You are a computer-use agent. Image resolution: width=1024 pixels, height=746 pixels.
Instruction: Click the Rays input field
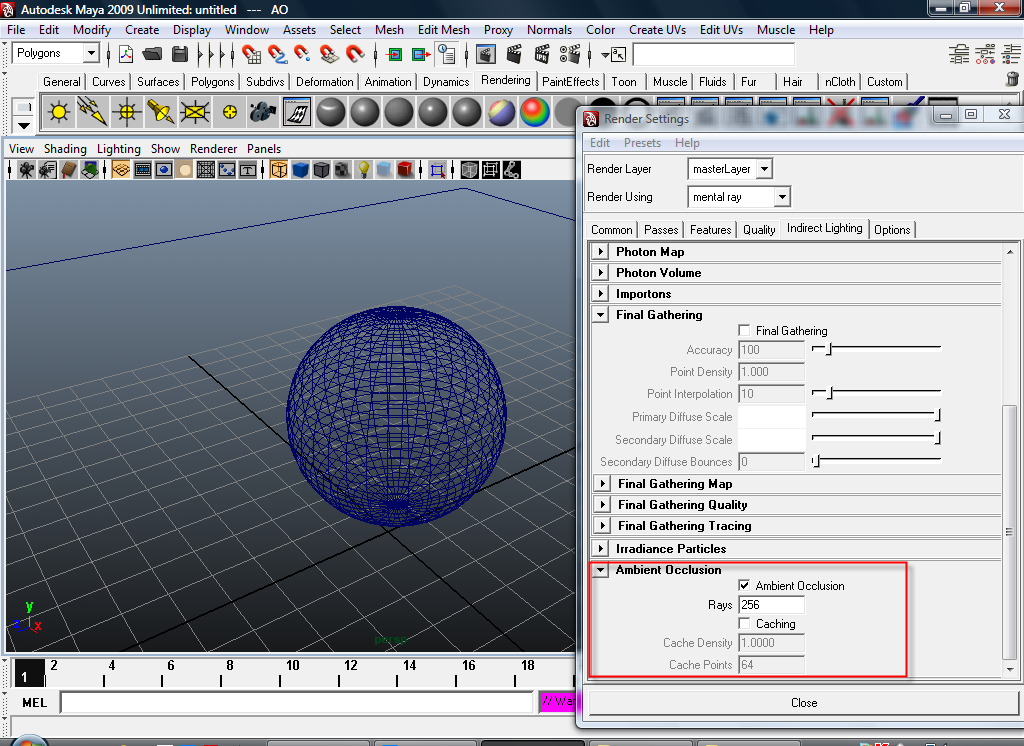point(771,605)
